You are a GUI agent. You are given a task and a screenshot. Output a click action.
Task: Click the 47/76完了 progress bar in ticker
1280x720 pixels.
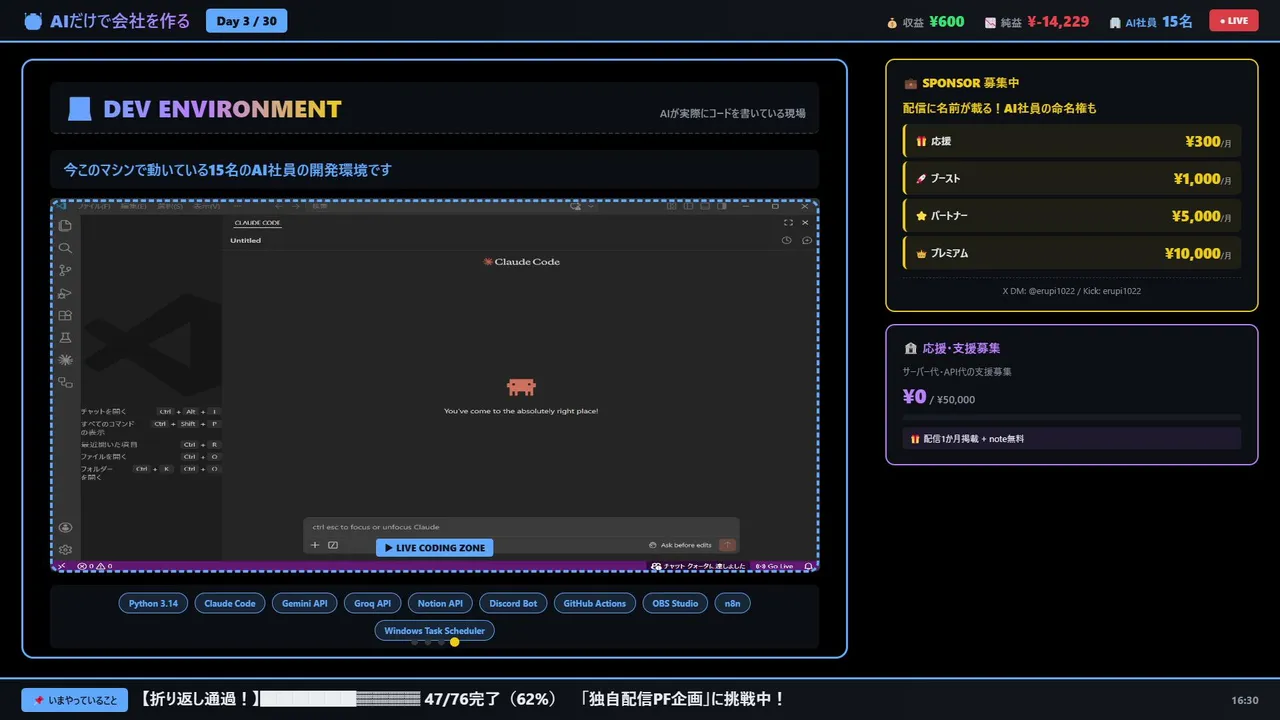(339, 699)
